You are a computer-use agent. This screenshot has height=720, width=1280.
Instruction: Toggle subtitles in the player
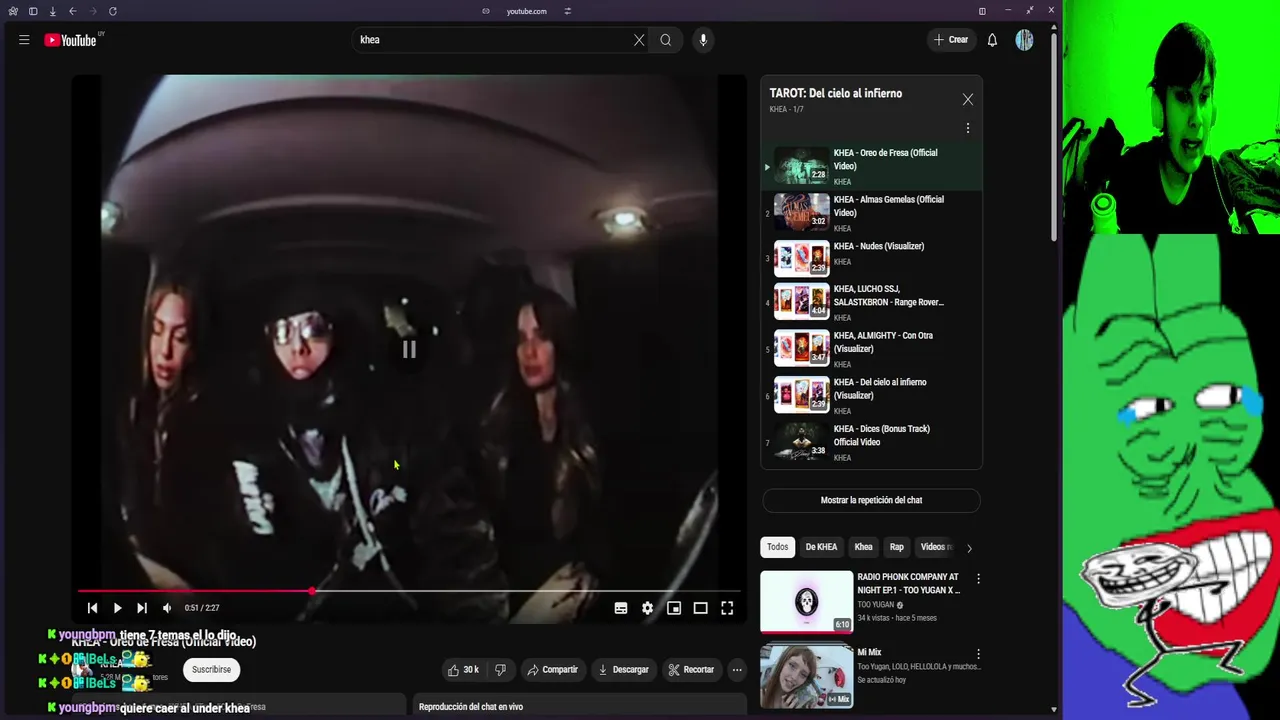(621, 608)
